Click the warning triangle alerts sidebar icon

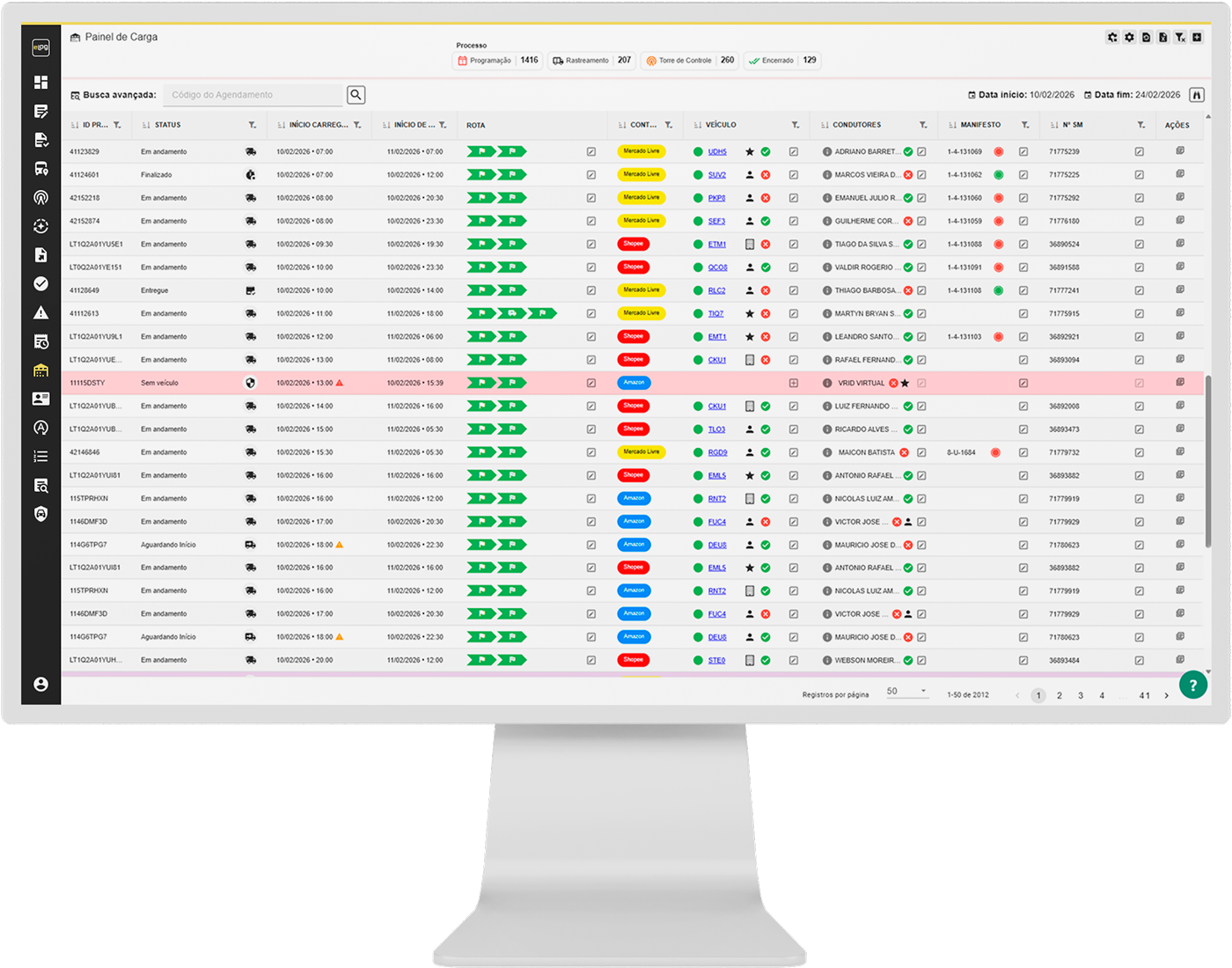tap(40, 312)
